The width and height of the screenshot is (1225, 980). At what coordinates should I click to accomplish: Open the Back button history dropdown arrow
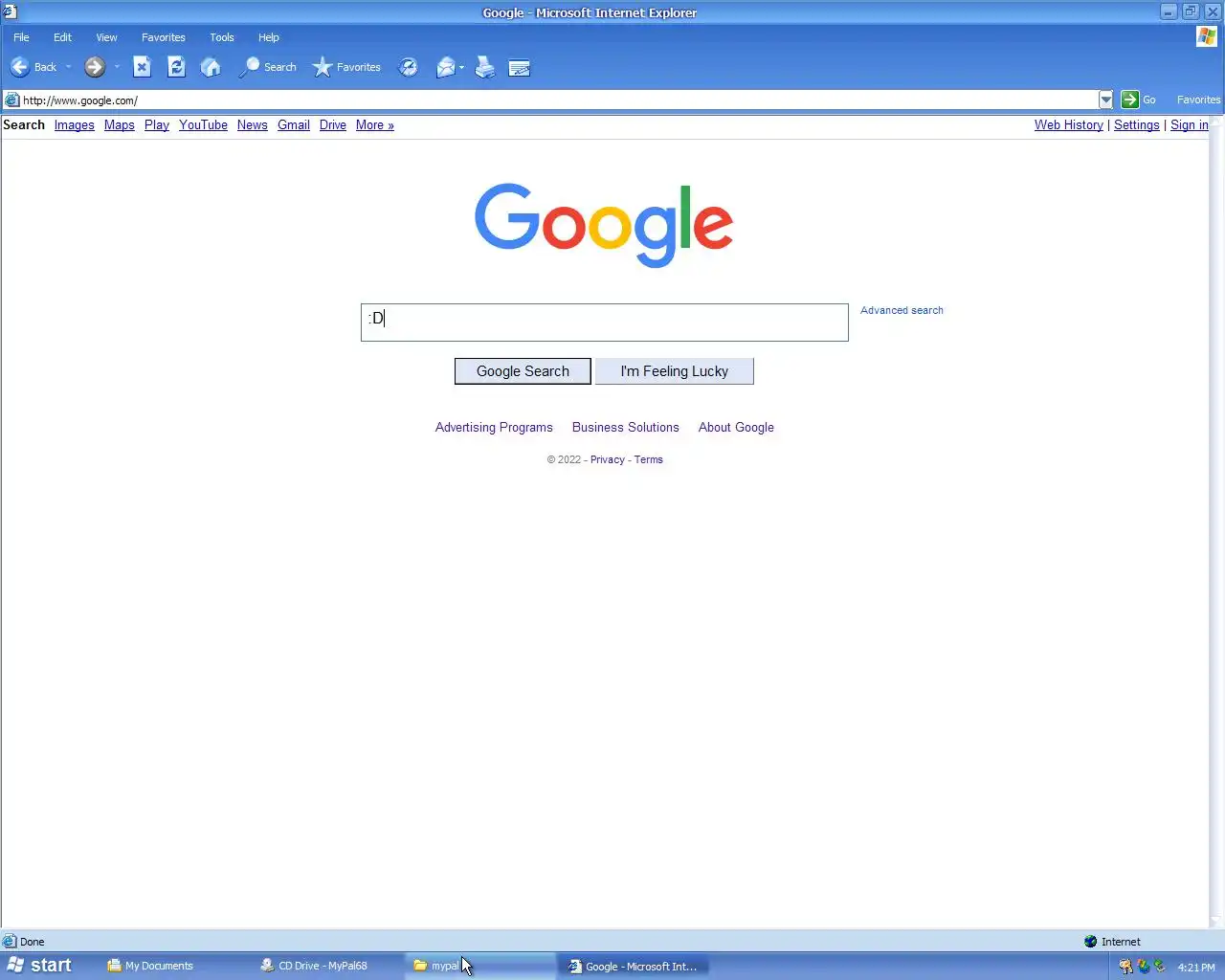(x=68, y=67)
